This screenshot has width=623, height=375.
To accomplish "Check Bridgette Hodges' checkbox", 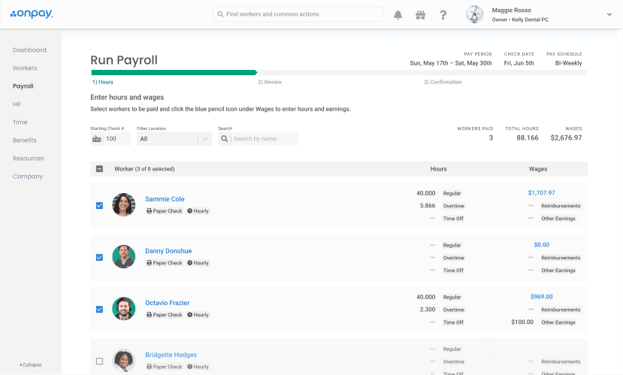I will (99, 361).
